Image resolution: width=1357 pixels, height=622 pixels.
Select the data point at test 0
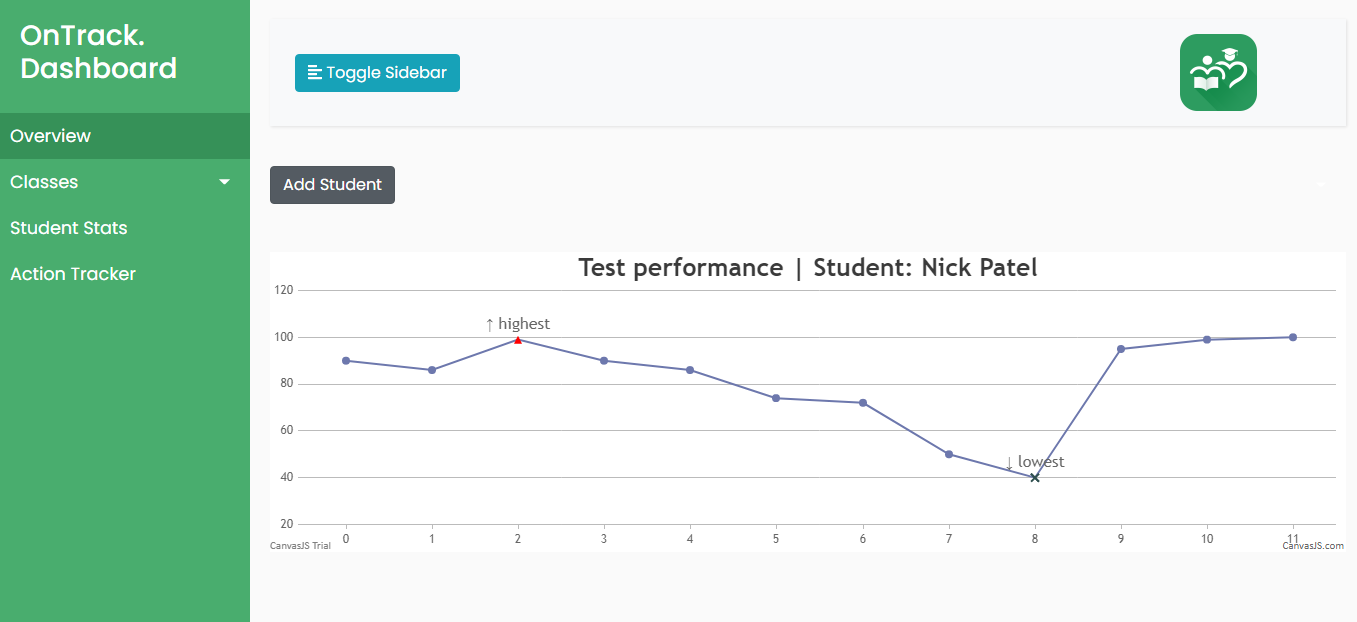click(346, 361)
